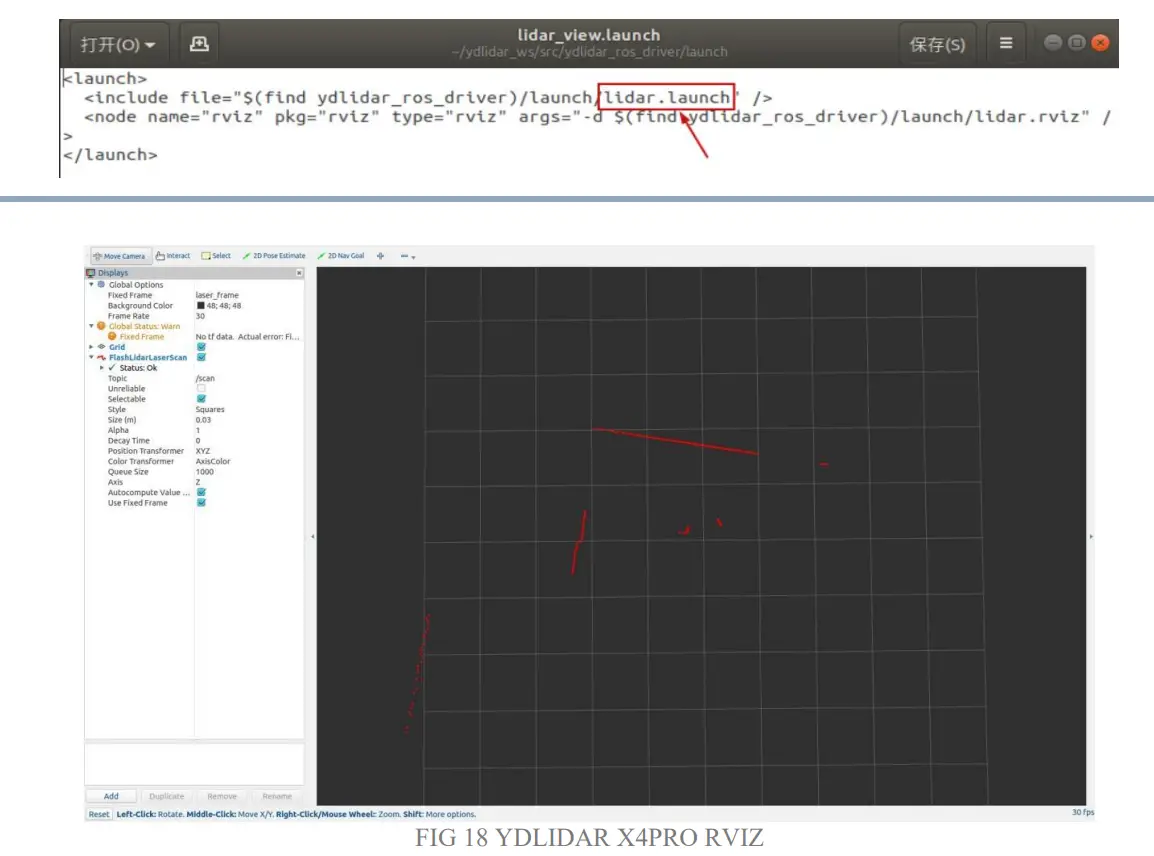Click the plus icon to add a tool
Viewport: 1154px width, 856px height.
pos(380,256)
